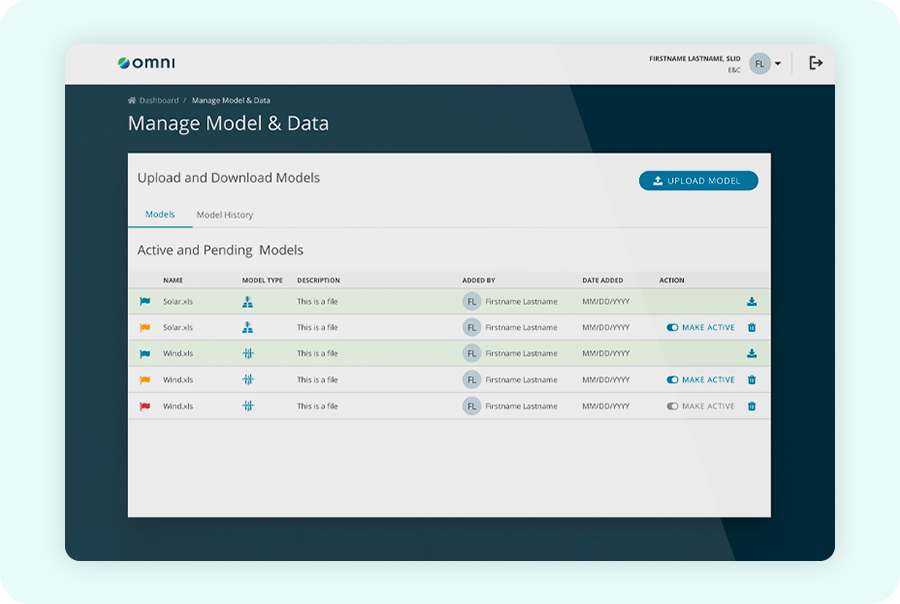This screenshot has height=604, width=900.
Task: Click the blue flag on Wind.xls row
Action: pyautogui.click(x=145, y=354)
